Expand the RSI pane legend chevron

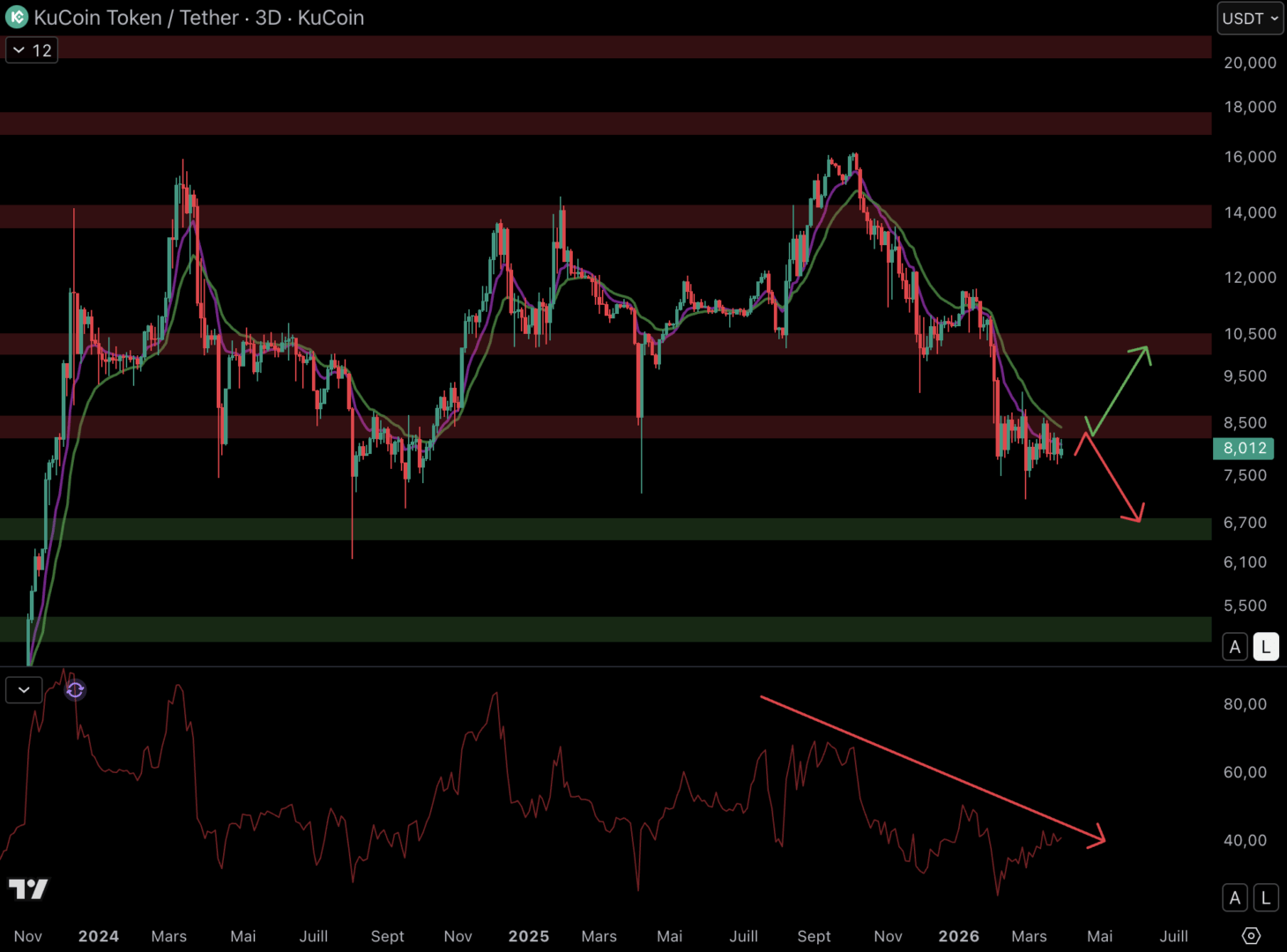click(x=24, y=689)
